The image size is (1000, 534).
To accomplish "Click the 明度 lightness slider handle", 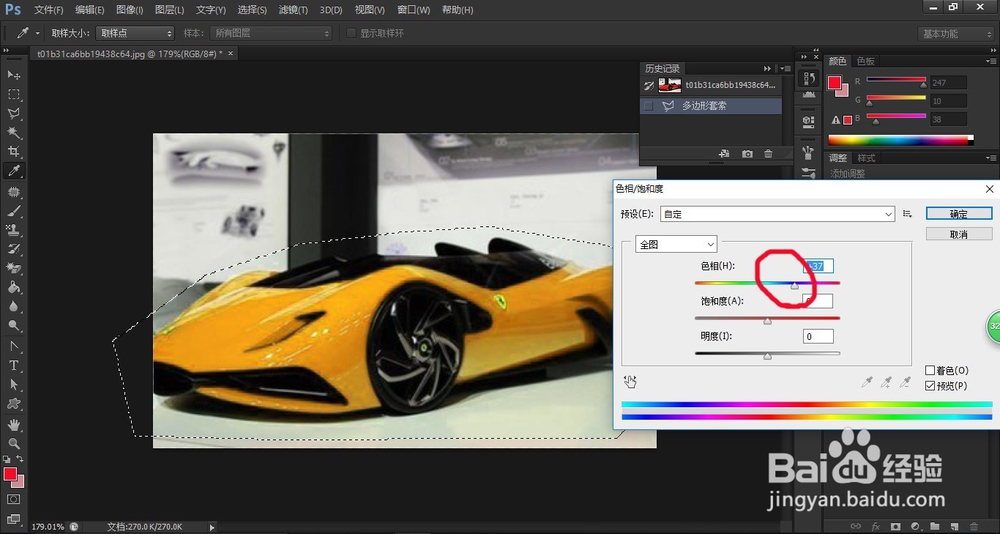I will click(767, 357).
